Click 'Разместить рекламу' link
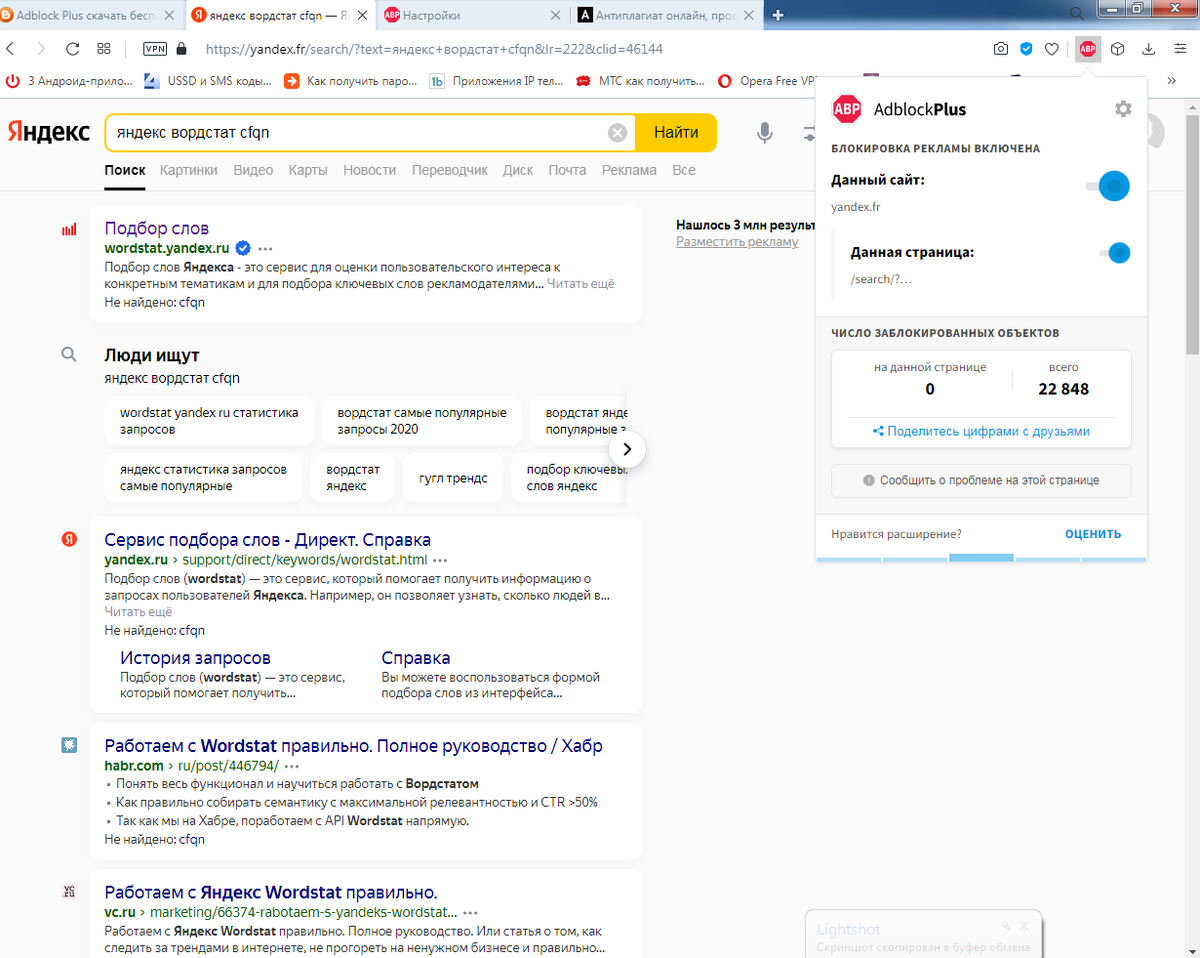 tap(737, 241)
